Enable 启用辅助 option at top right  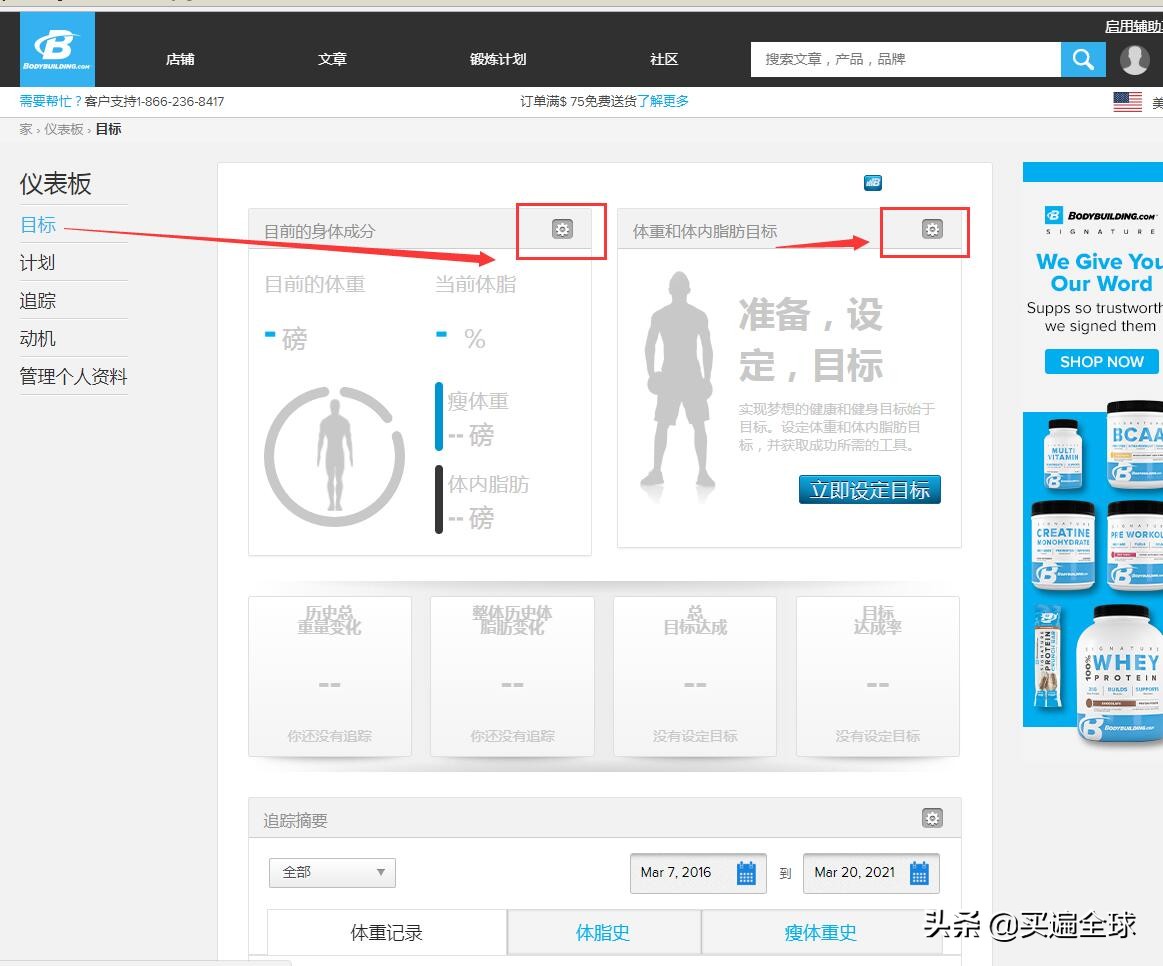tap(1135, 27)
